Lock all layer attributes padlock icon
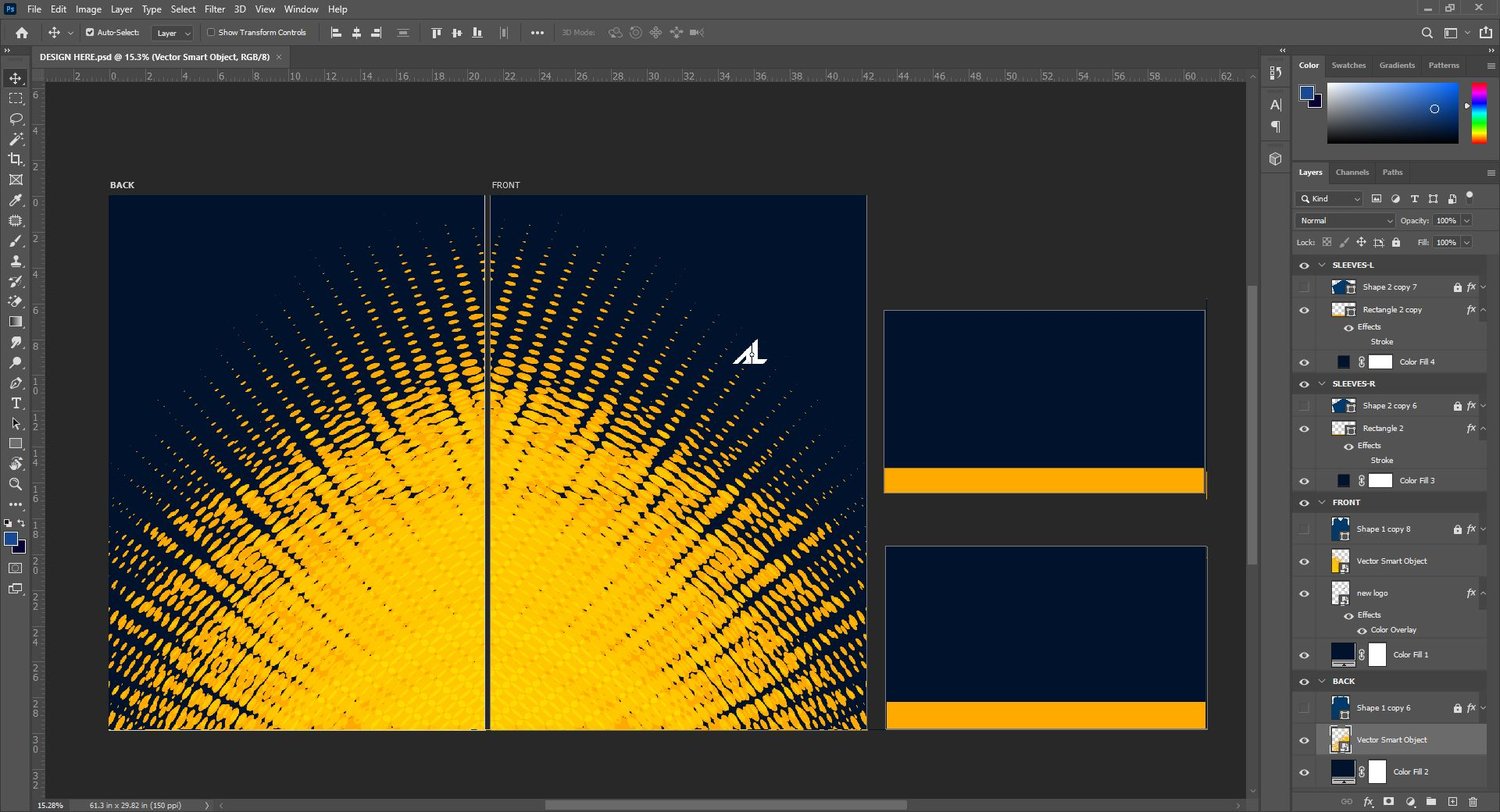The image size is (1500, 812). pyautogui.click(x=1398, y=242)
